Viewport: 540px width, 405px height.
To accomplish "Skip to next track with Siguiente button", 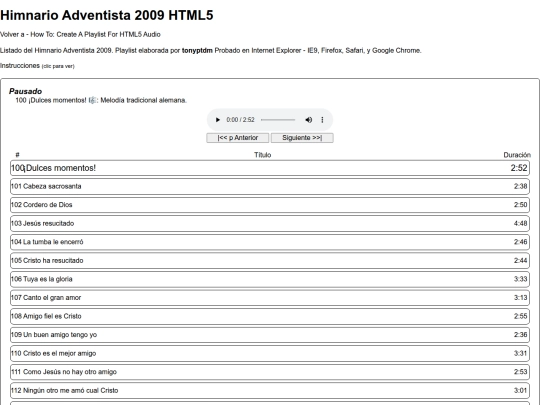I will [302, 138].
